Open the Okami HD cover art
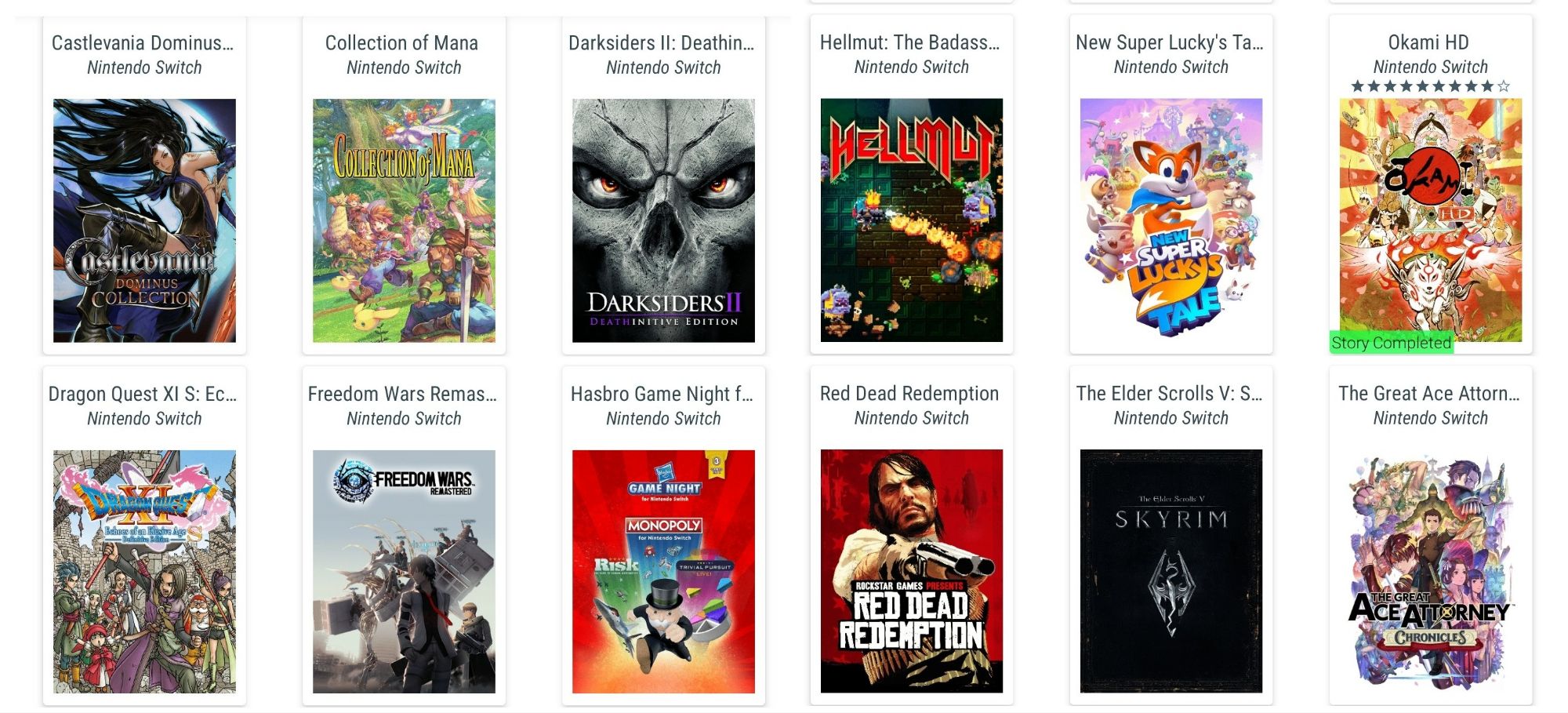The width and height of the screenshot is (1568, 713). click(x=1431, y=220)
